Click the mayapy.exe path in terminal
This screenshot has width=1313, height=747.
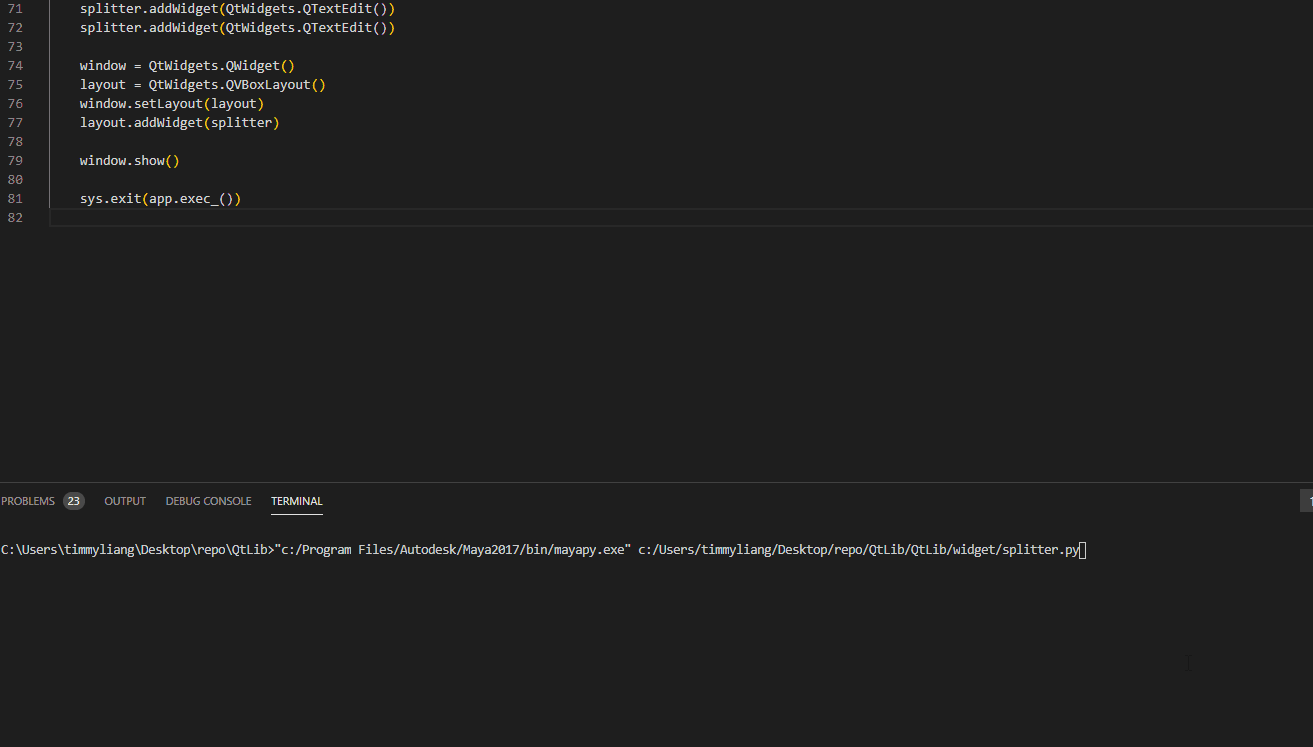coord(453,550)
